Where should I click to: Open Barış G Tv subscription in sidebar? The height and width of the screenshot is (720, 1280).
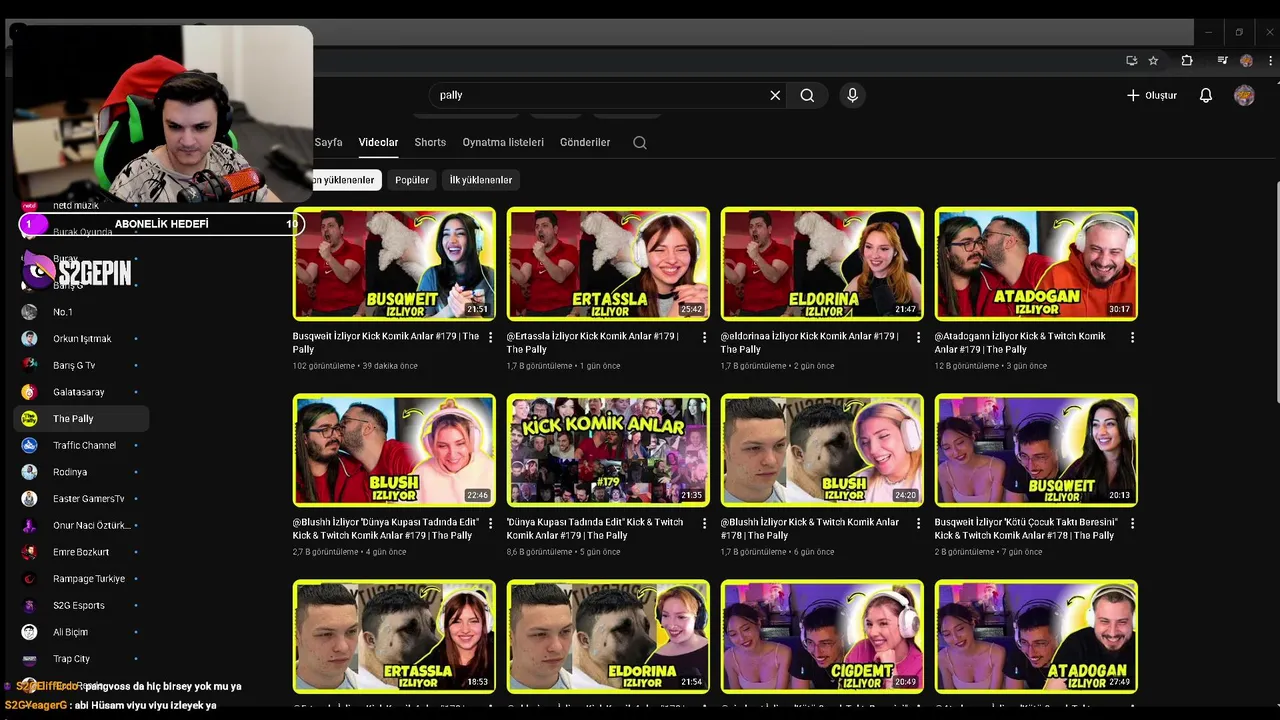pyautogui.click(x=82, y=365)
